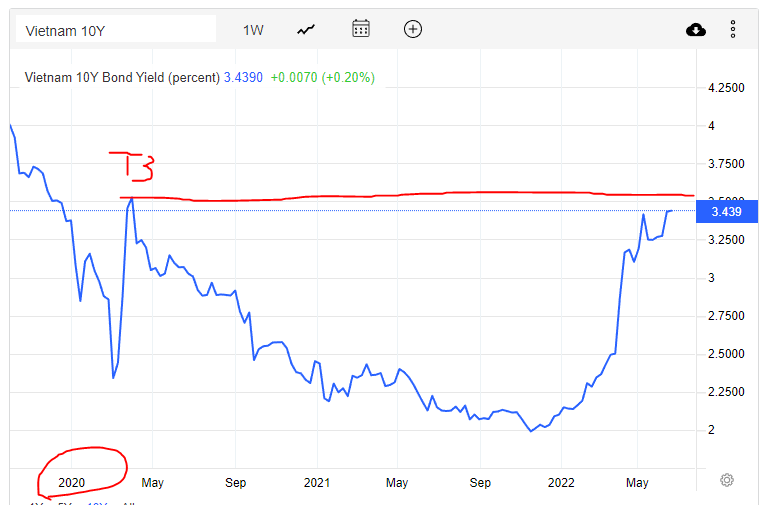Image resolution: width=763 pixels, height=505 pixels.
Task: Open the calendar date range picker
Action: point(361,29)
